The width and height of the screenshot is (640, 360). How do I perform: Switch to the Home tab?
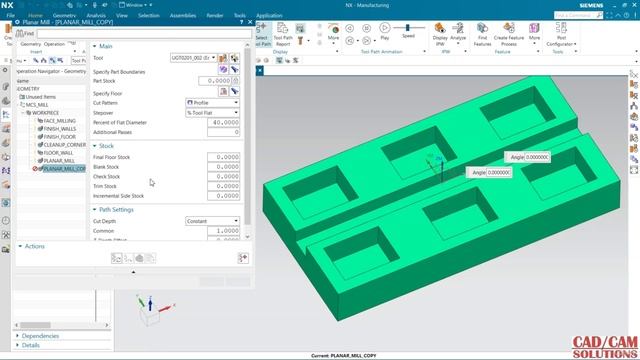coord(35,15)
